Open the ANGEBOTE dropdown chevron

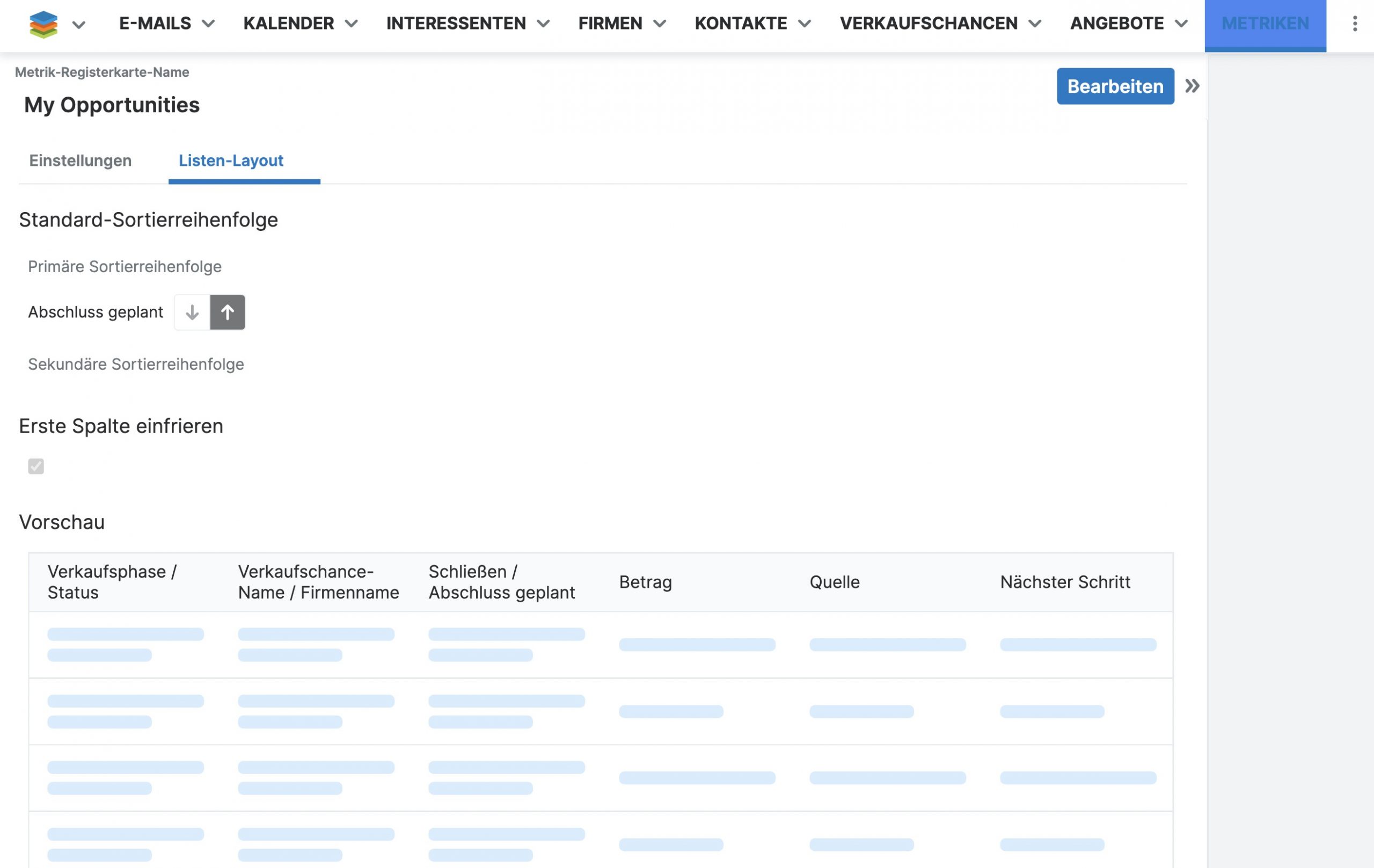tap(1181, 24)
